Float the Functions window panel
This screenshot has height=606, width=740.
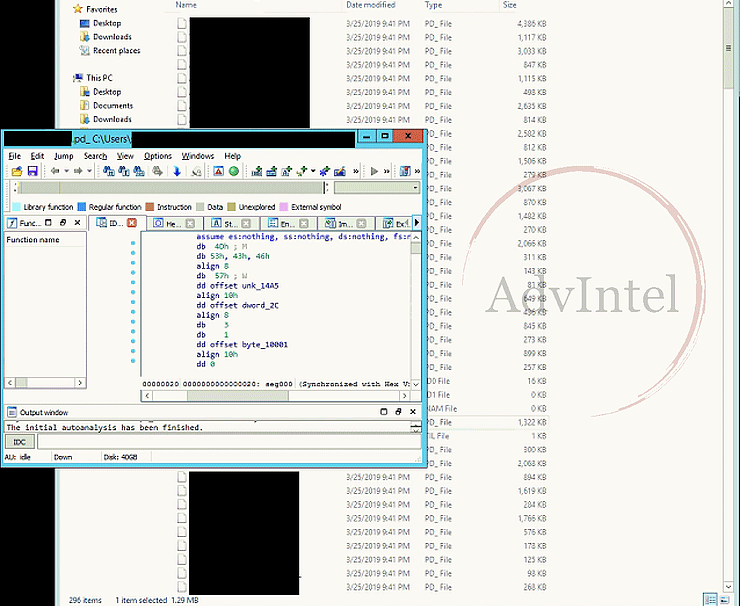(x=63, y=223)
